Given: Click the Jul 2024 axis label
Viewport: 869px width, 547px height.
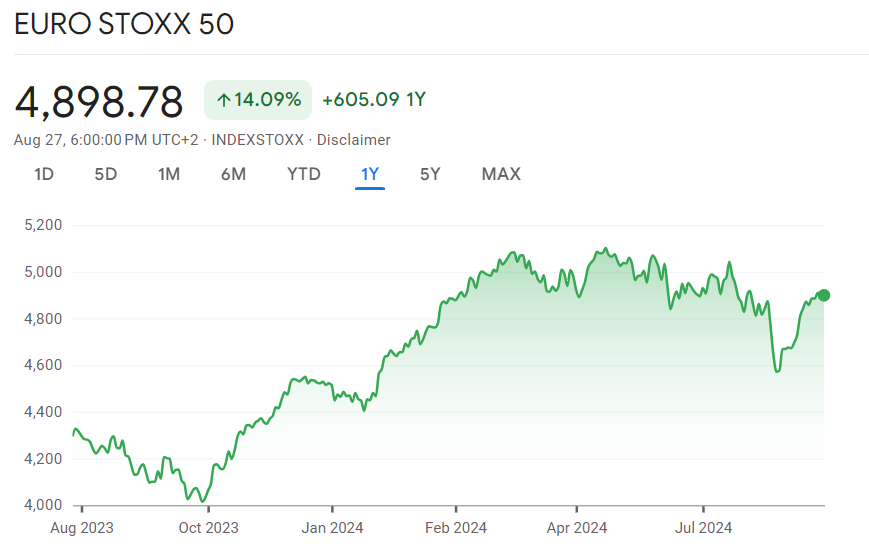Looking at the screenshot, I should pos(703,528).
